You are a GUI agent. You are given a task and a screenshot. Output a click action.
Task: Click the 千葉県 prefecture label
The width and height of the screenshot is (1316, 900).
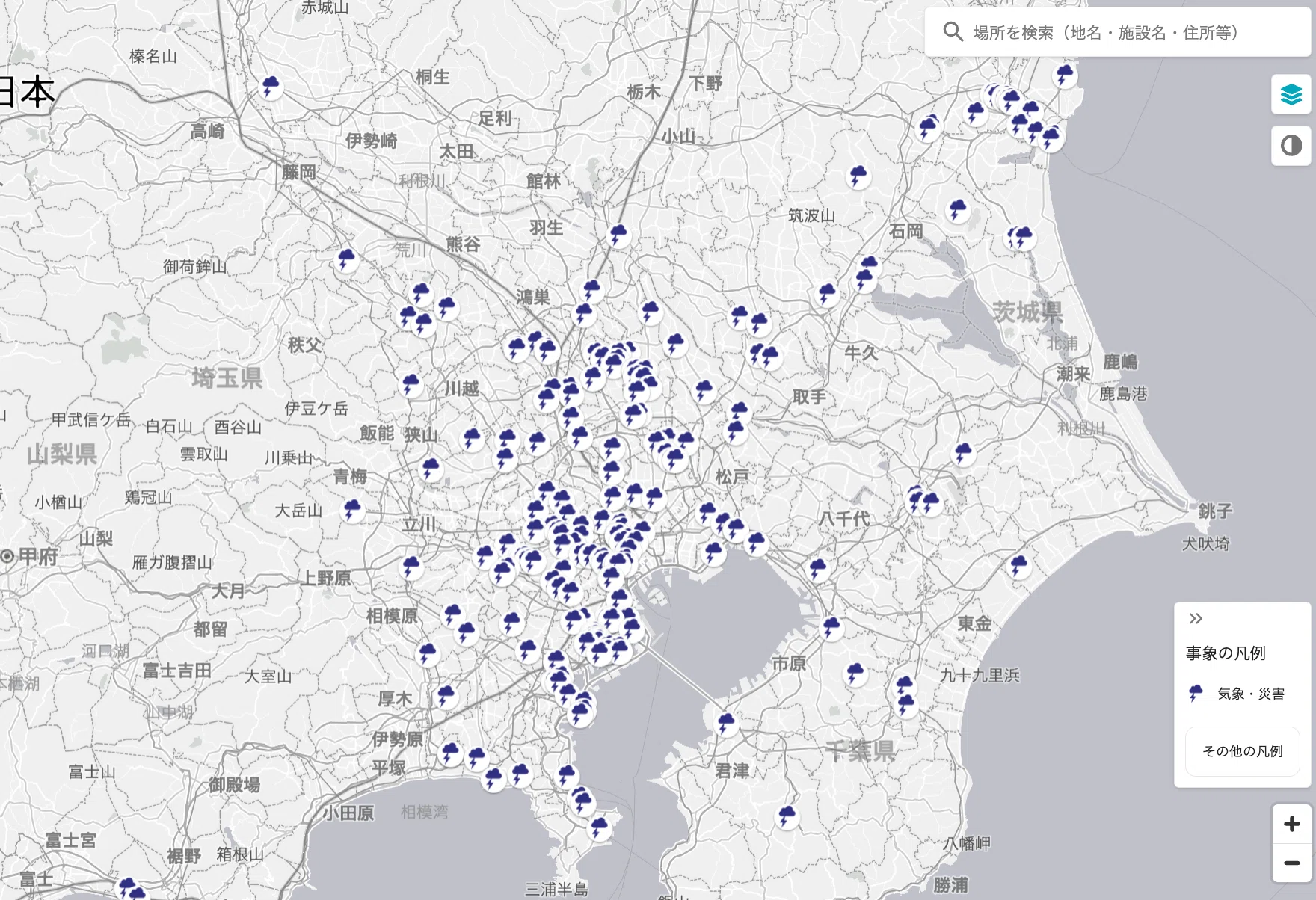[x=859, y=751]
